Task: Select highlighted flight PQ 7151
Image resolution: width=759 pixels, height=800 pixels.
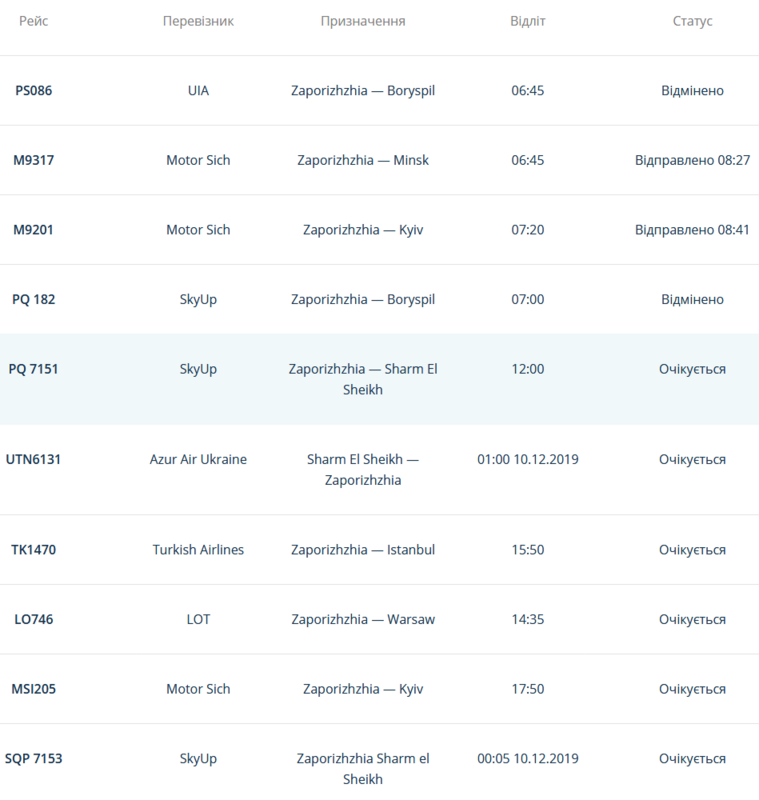Action: [x=33, y=369]
